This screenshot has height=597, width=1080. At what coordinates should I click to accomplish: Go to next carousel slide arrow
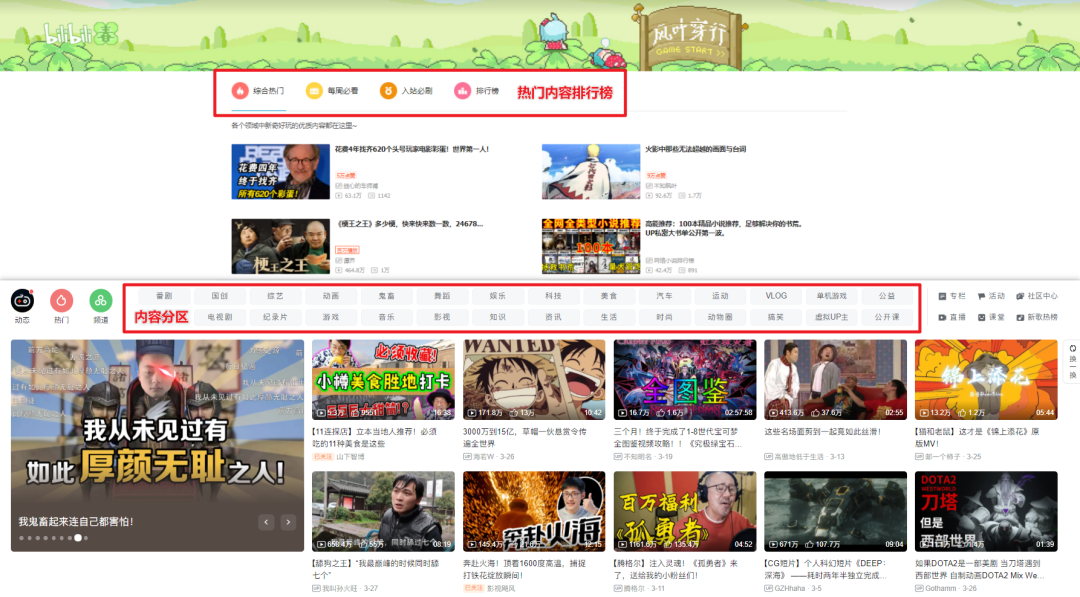pos(288,522)
